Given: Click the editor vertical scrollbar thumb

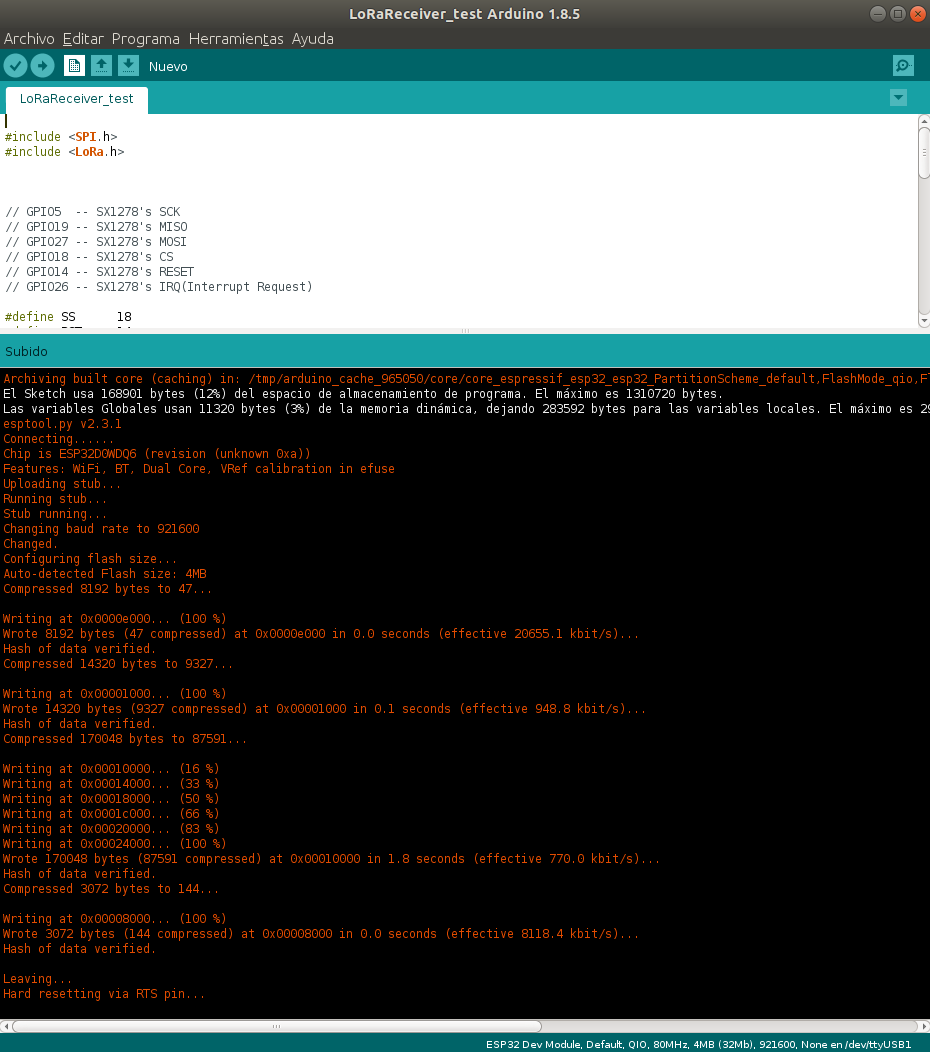Looking at the screenshot, I should (x=924, y=153).
